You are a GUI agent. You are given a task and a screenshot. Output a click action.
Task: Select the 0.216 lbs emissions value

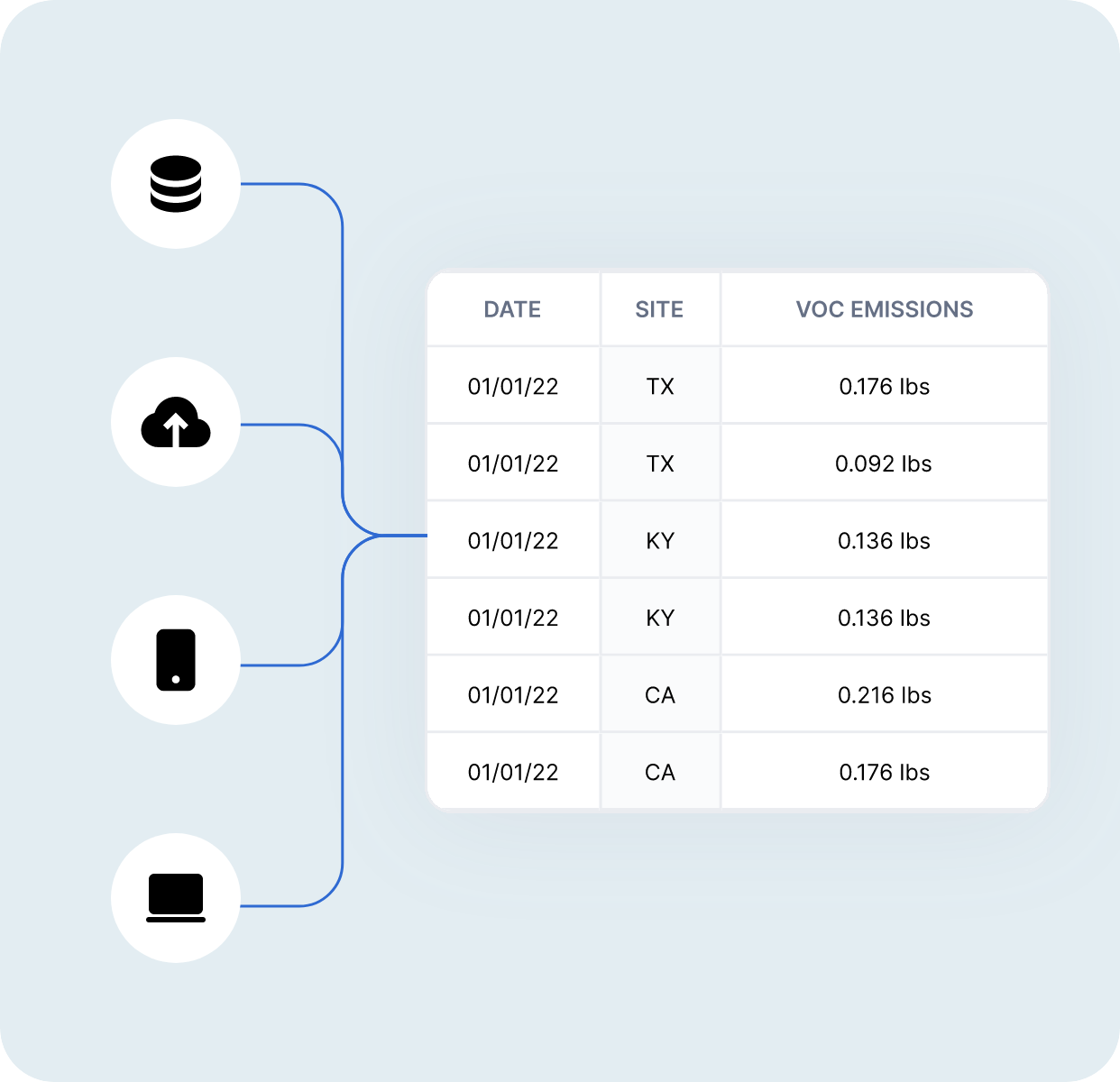click(884, 694)
